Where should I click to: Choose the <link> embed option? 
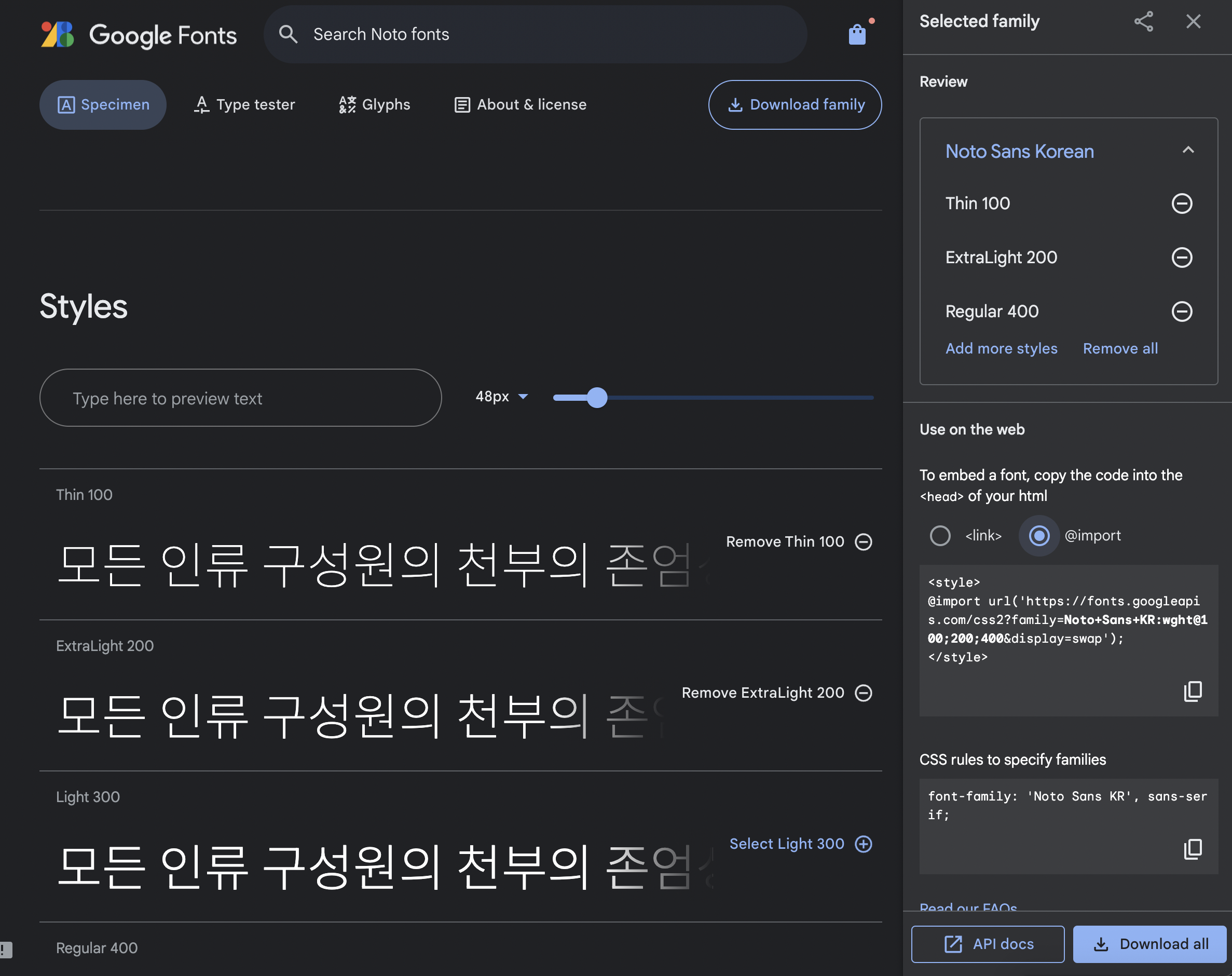click(939, 535)
